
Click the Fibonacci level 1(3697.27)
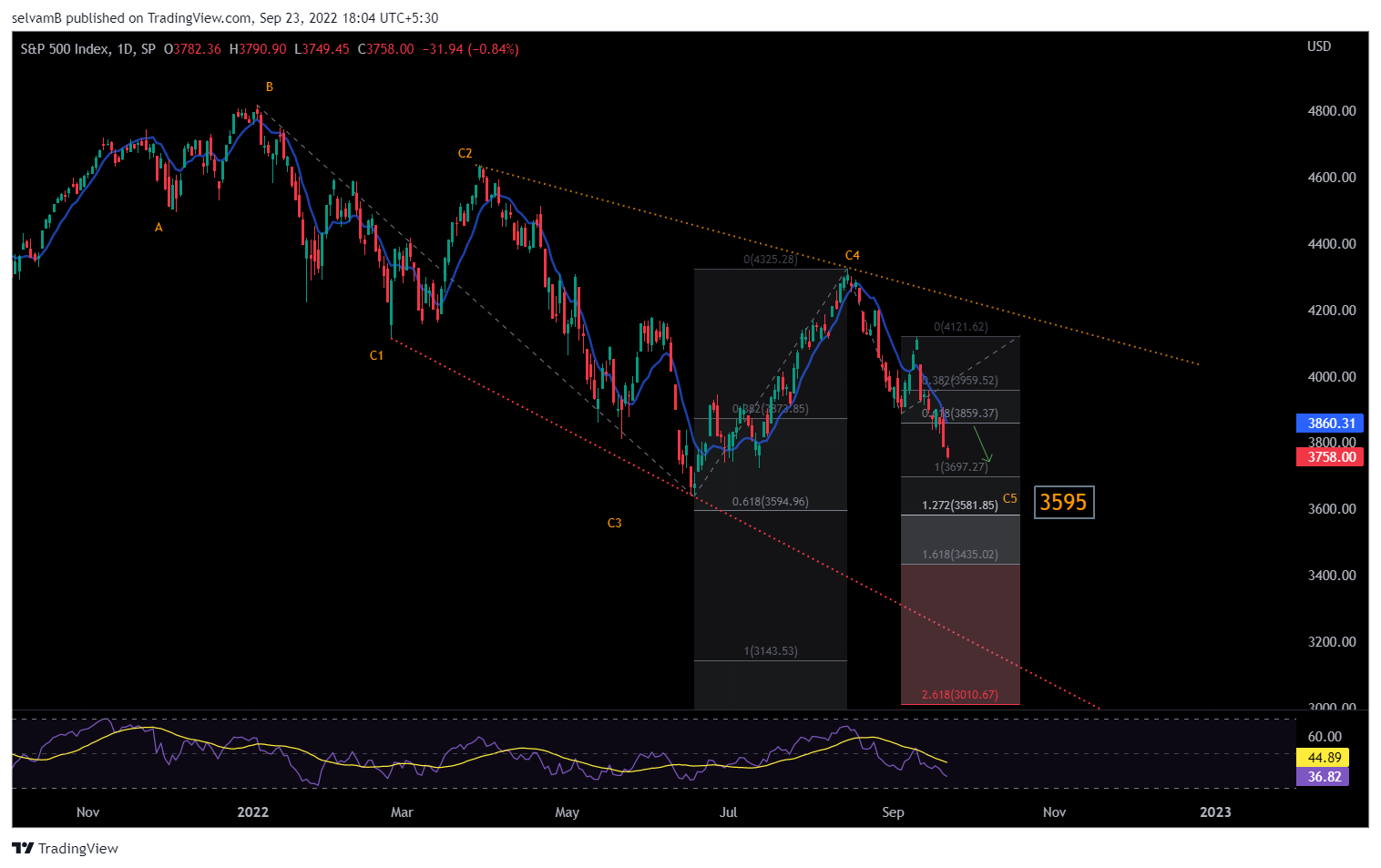pos(961,467)
